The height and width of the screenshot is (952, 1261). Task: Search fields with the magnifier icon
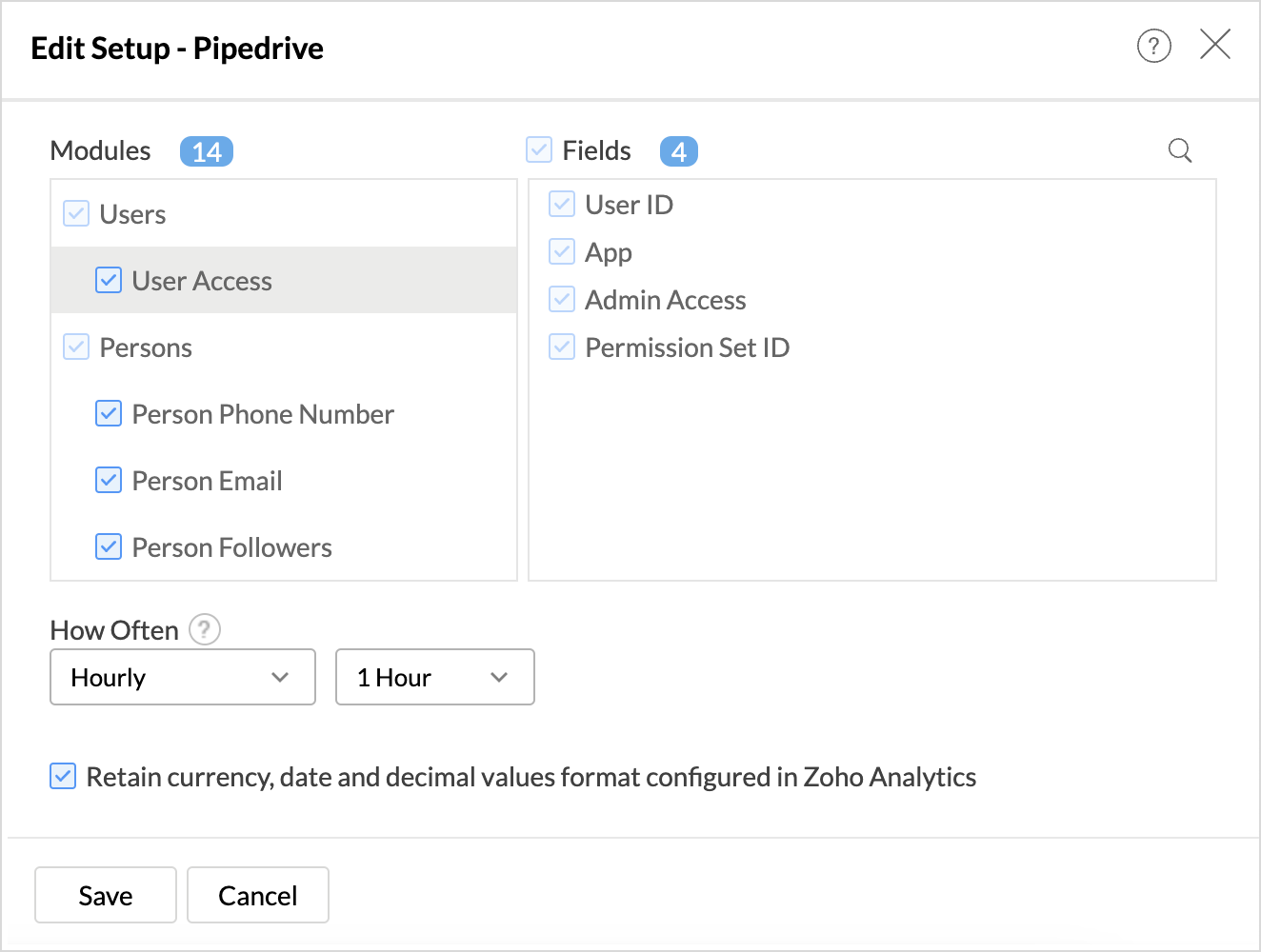pyautogui.click(x=1180, y=150)
